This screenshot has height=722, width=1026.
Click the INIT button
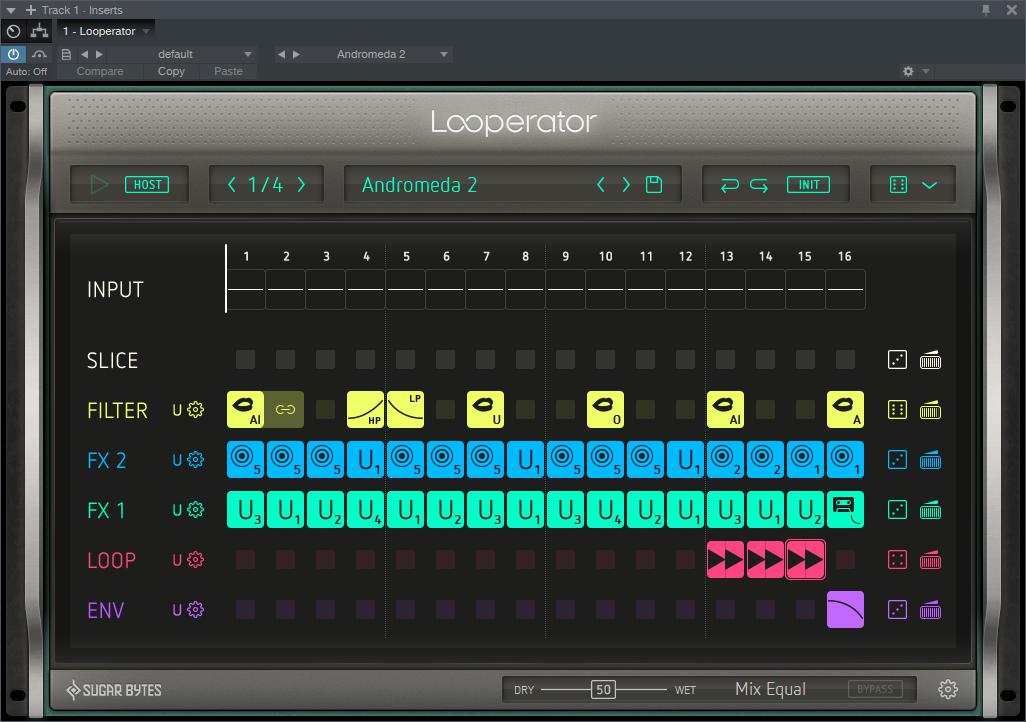tap(808, 185)
